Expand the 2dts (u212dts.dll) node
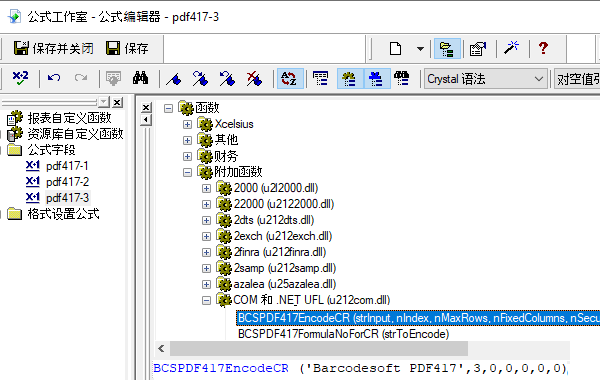The height and width of the screenshot is (380, 600). [x=206, y=220]
